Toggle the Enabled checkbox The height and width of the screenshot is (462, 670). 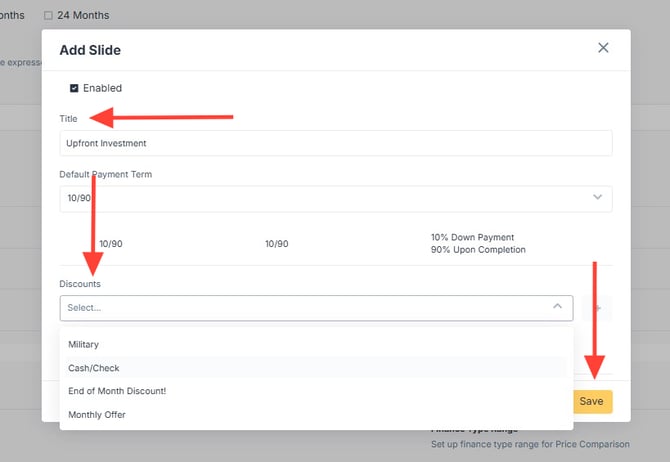point(74,88)
